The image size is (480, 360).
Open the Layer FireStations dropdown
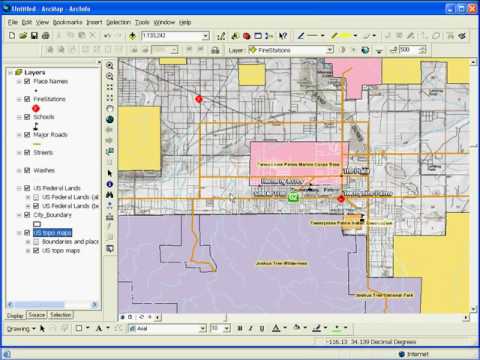(x=330, y=50)
